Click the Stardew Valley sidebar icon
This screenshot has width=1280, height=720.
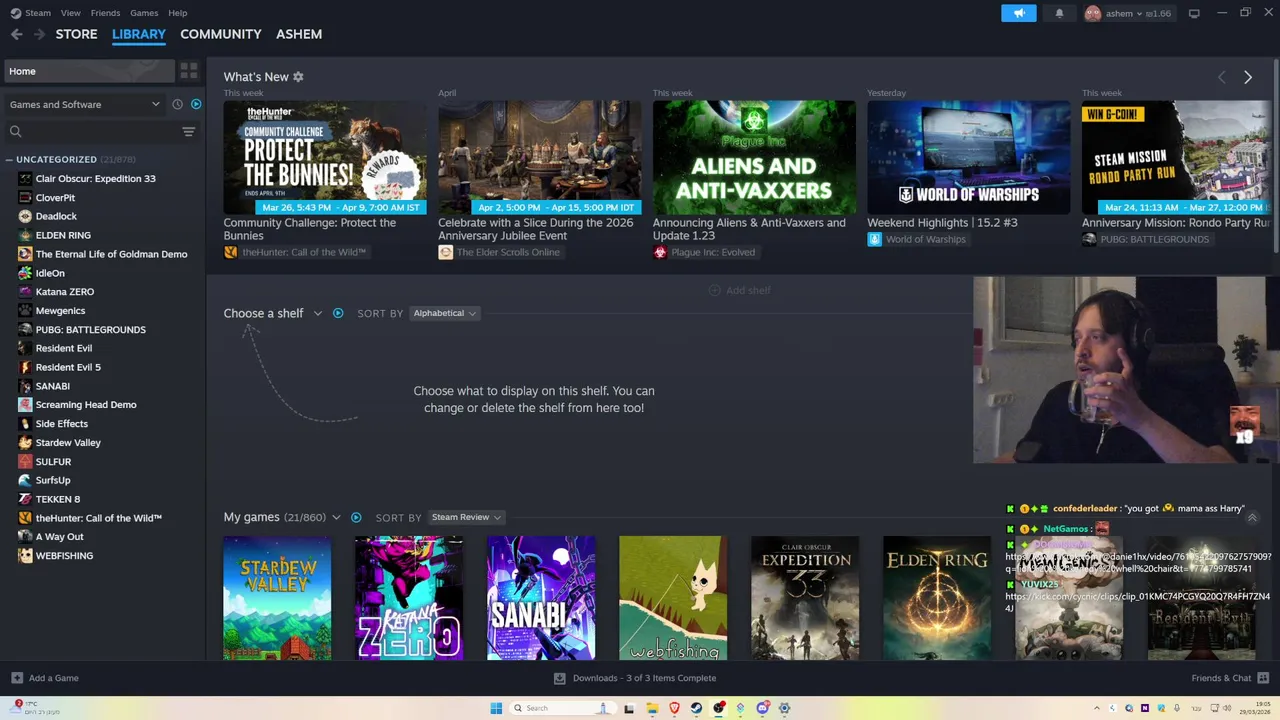click(x=25, y=442)
